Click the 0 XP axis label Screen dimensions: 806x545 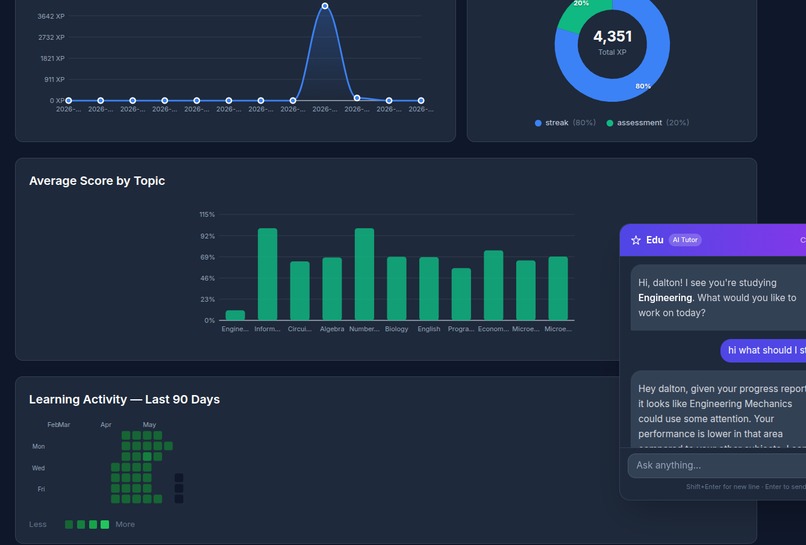[57, 101]
